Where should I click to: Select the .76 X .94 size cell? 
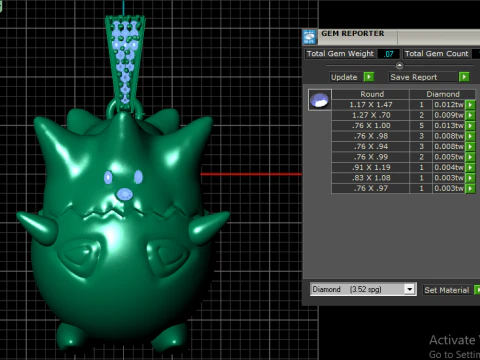pos(371,147)
